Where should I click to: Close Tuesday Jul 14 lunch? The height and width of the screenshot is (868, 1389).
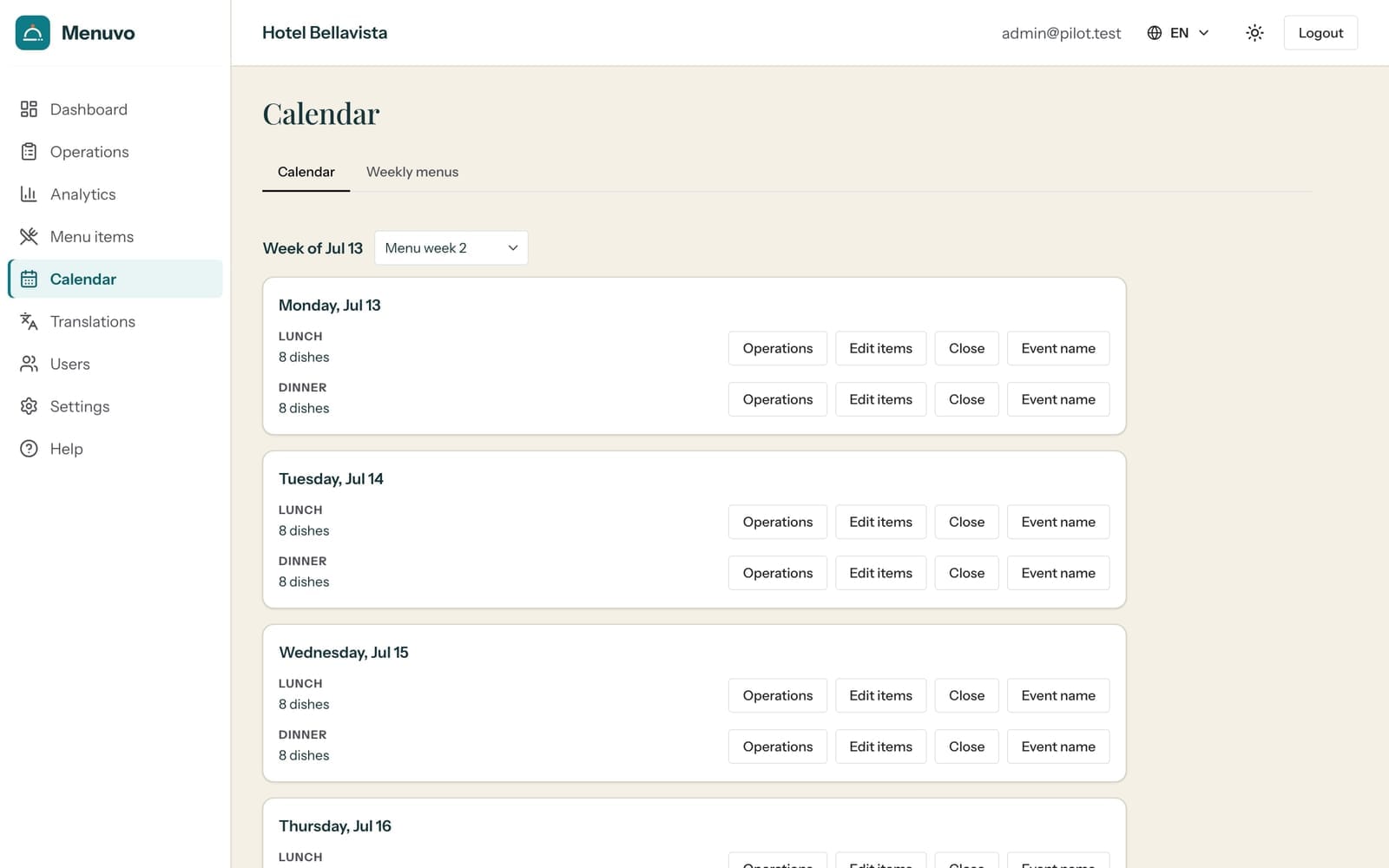coord(966,522)
